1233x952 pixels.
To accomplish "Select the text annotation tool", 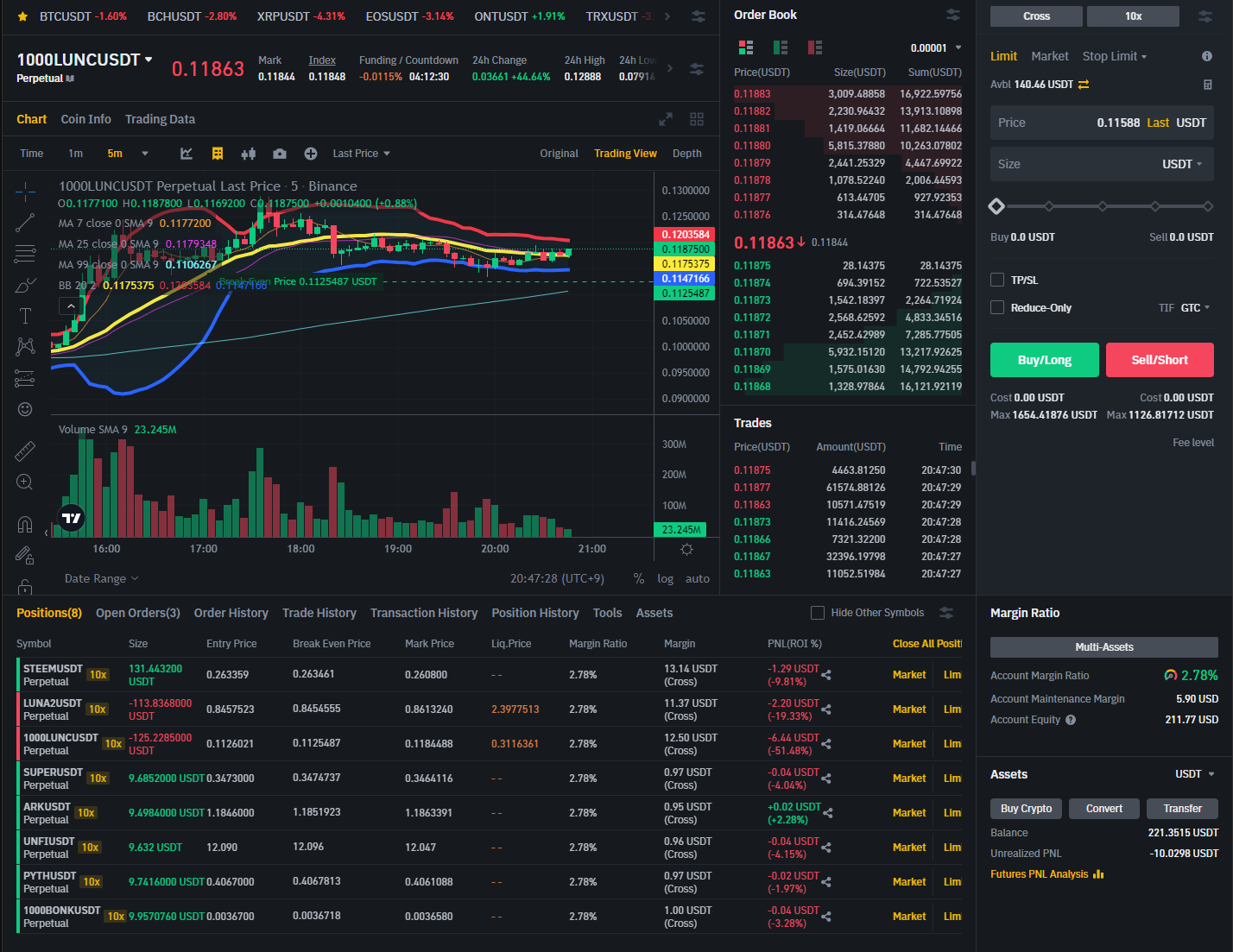I will (25, 316).
